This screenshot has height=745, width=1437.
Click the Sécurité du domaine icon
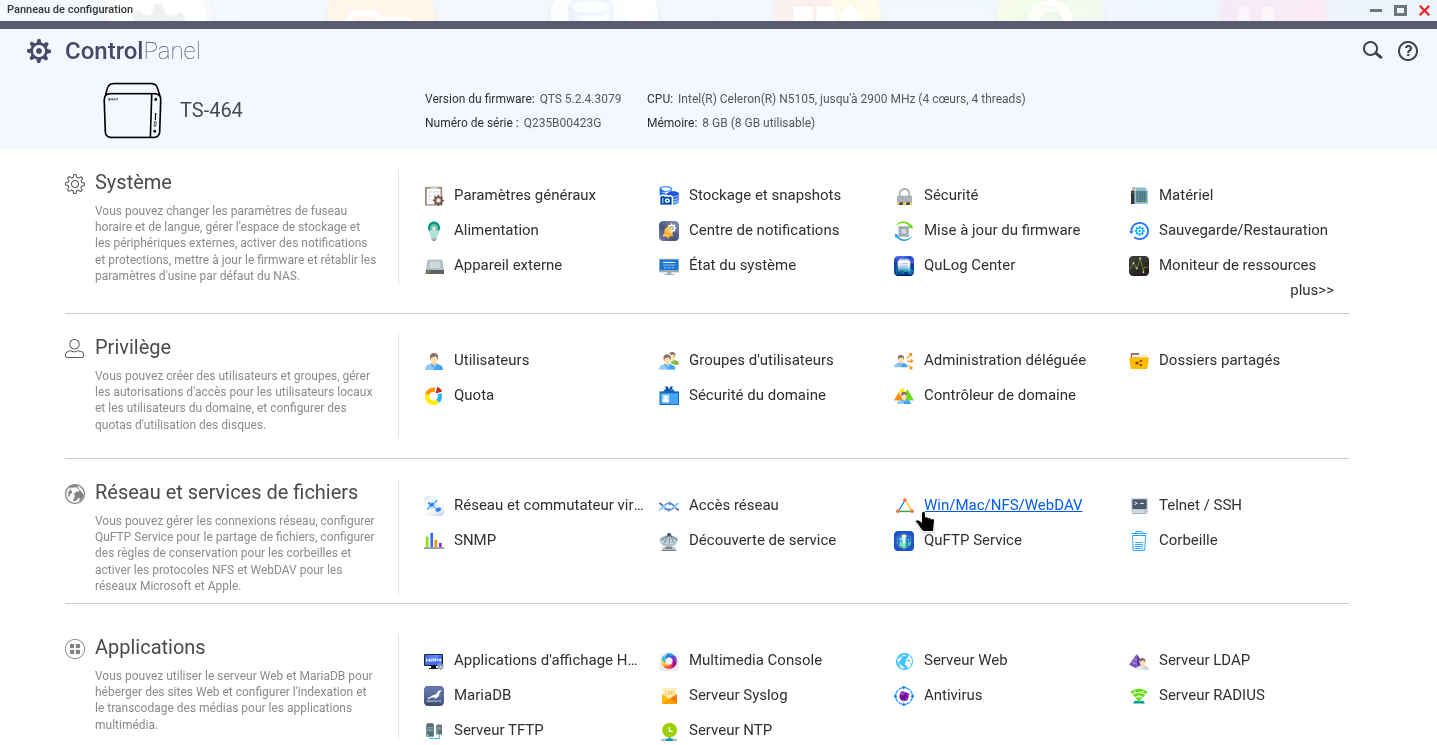tap(669, 395)
